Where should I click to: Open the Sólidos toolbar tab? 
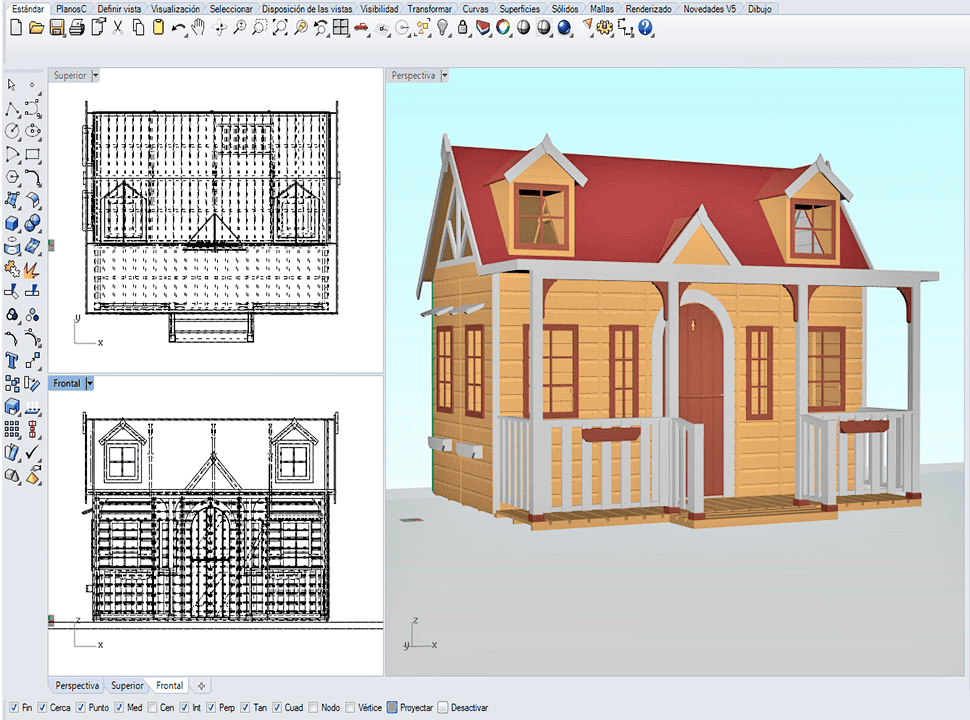(565, 9)
